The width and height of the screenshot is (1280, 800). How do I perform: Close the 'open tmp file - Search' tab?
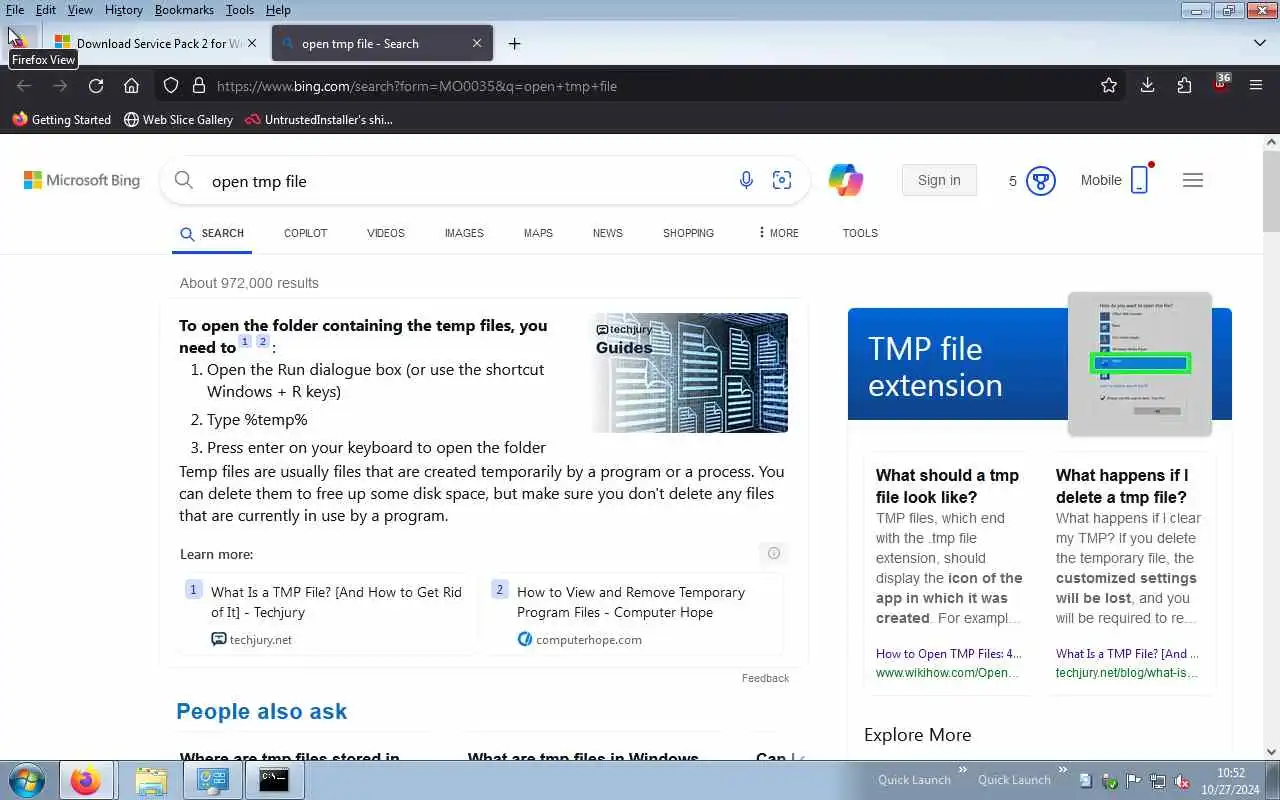point(477,43)
